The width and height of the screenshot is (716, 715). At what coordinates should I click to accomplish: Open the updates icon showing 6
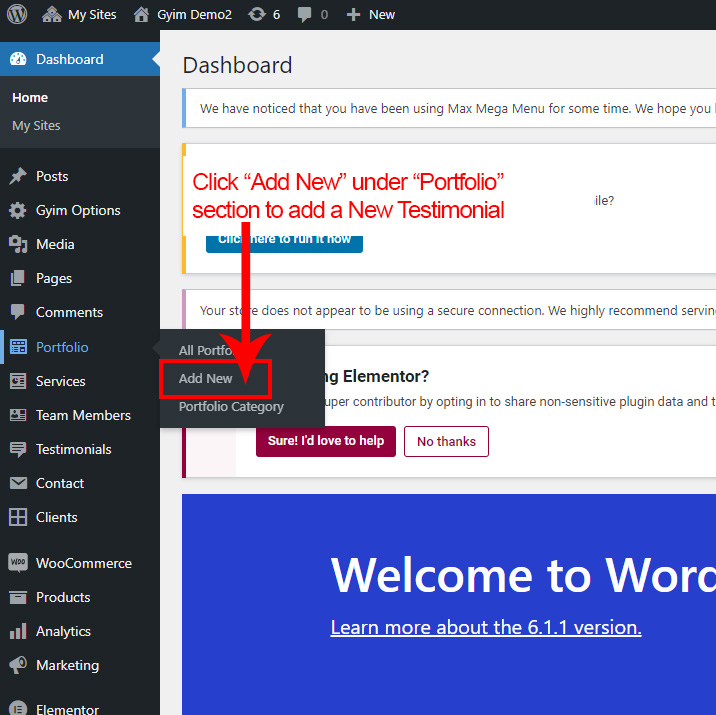257,14
